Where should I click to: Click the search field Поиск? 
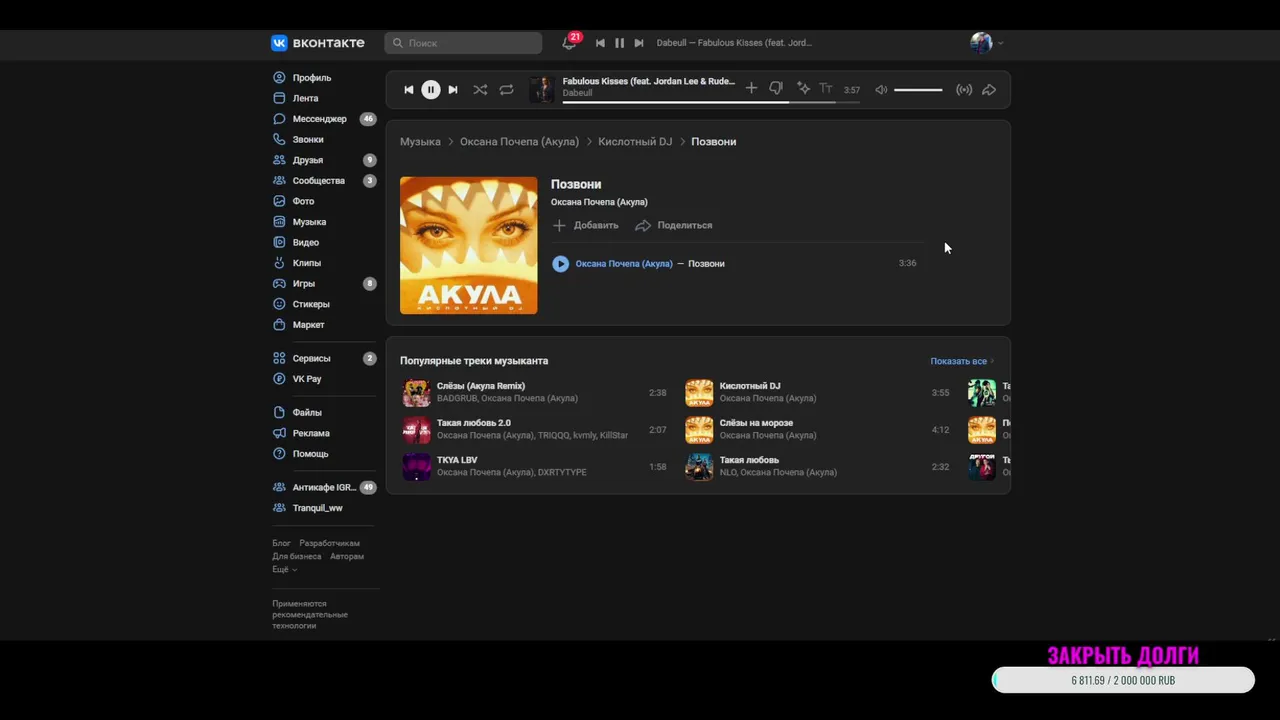(464, 43)
